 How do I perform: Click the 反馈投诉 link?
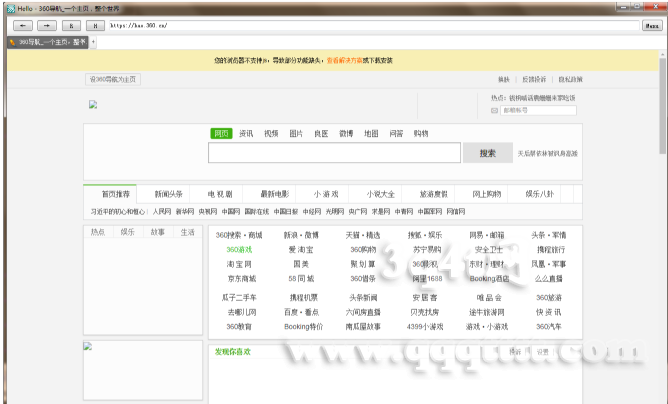point(534,79)
